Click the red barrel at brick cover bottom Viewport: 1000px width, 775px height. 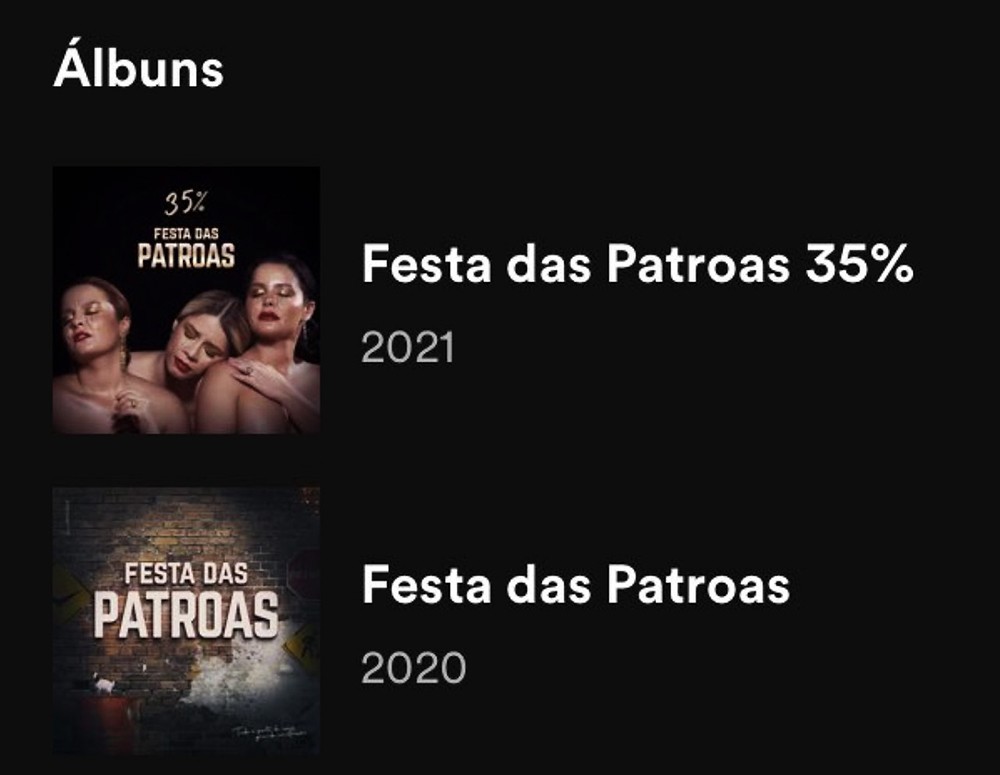pos(110,724)
